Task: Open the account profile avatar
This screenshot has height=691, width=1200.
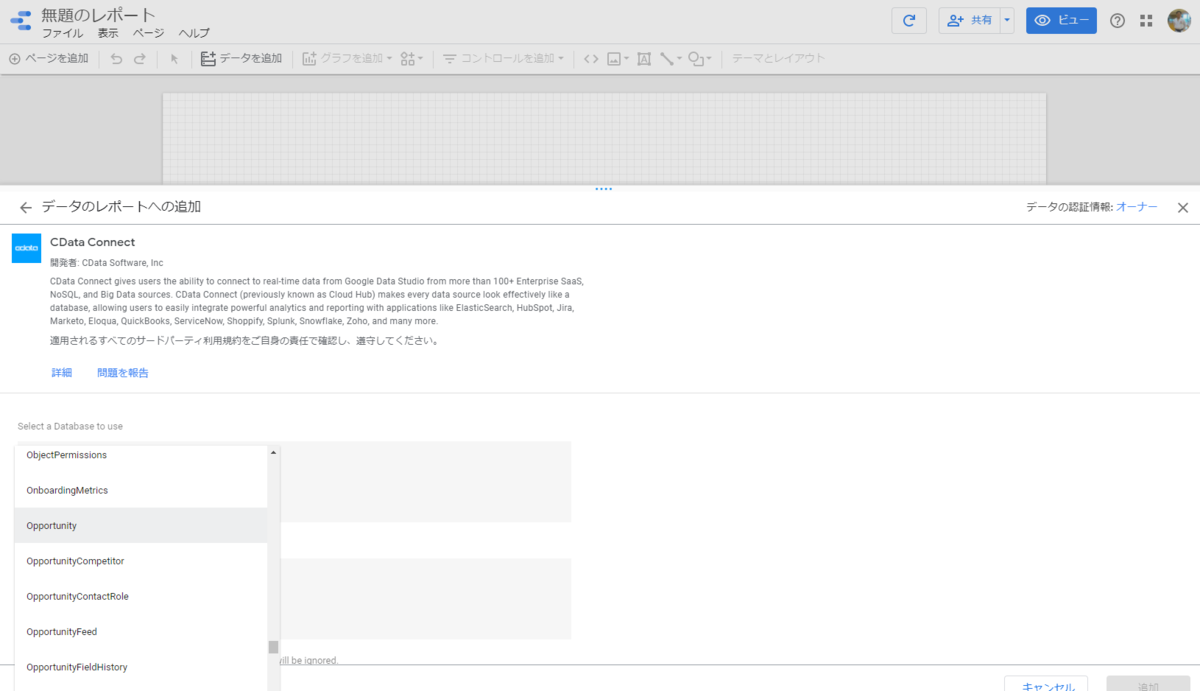Action: pyautogui.click(x=1179, y=20)
